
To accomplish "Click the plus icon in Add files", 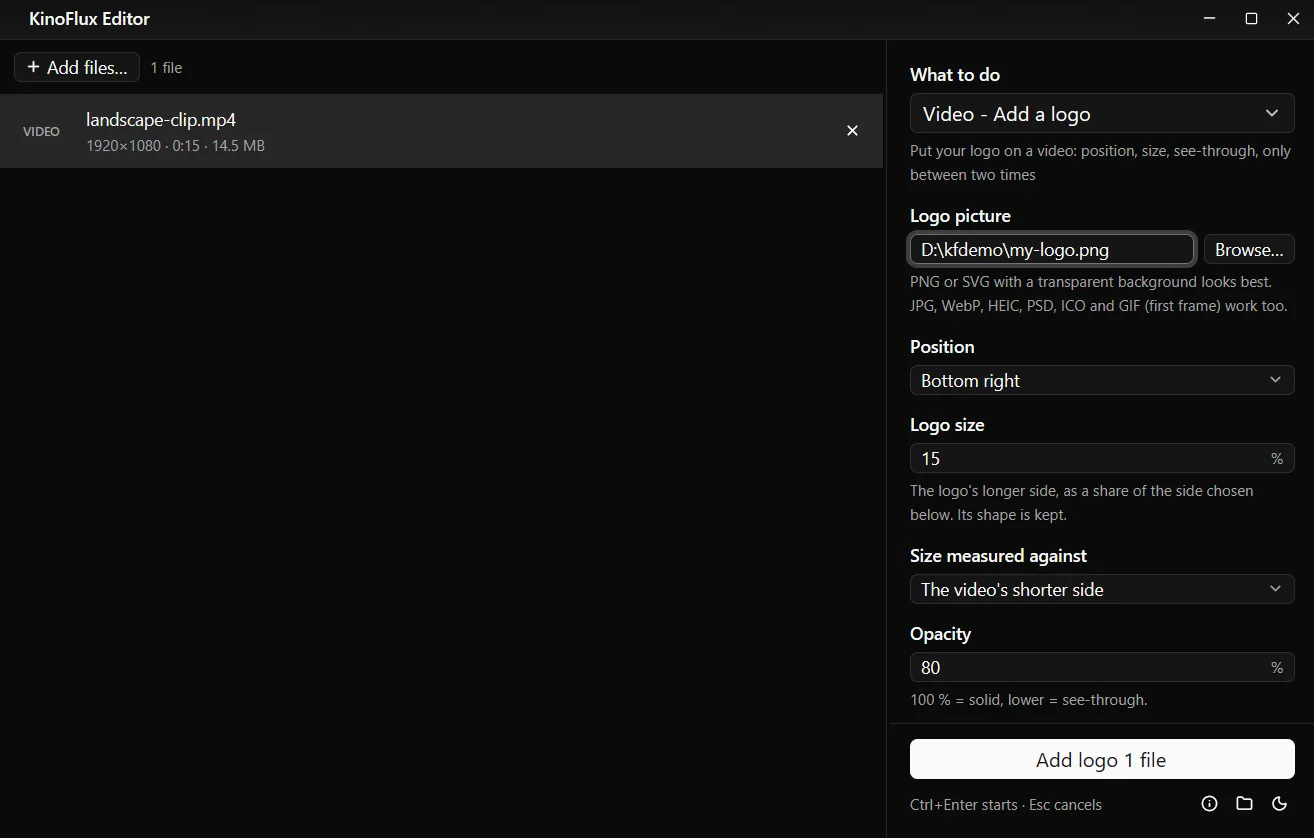I will point(33,67).
